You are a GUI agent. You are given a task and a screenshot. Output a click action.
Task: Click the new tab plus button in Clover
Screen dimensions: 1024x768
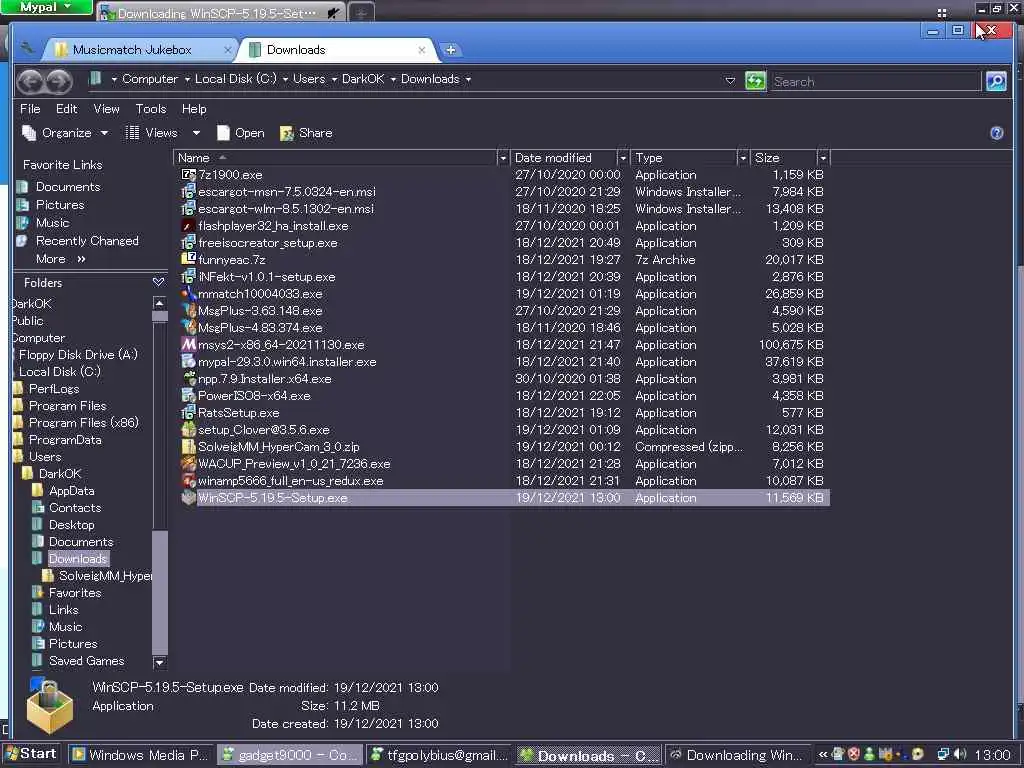(x=450, y=50)
